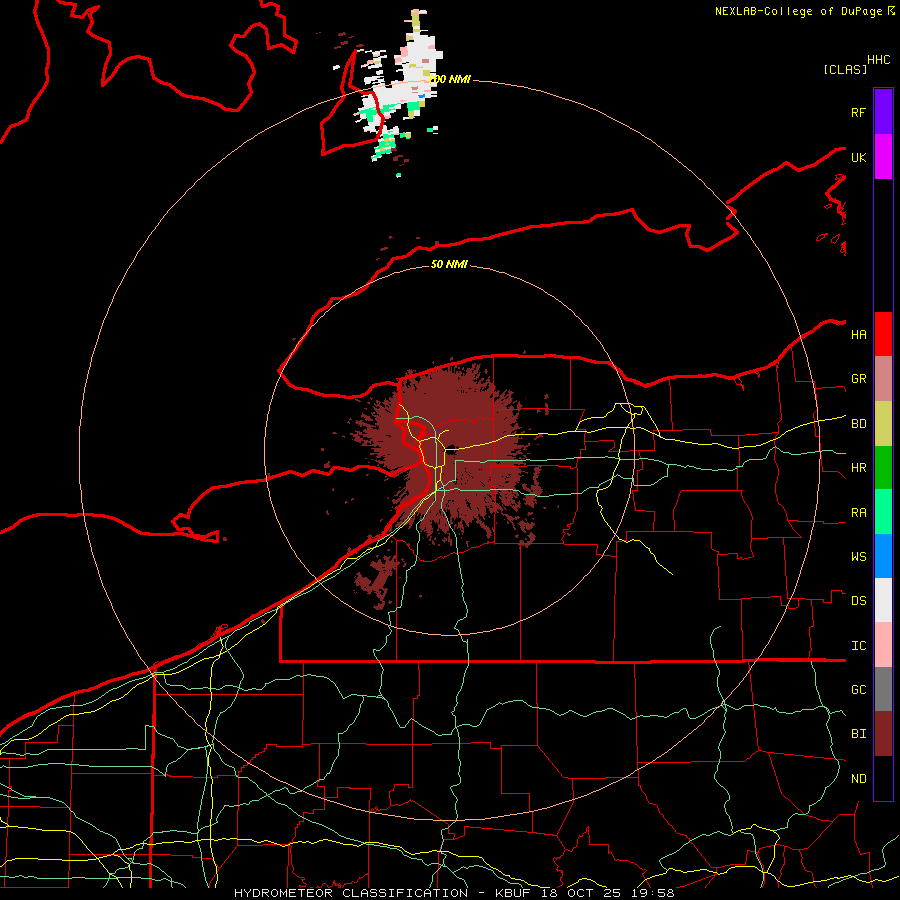Click the HYDROMETEOR CLASSIFICATION title text
The height and width of the screenshot is (900, 900).
(x=351, y=893)
